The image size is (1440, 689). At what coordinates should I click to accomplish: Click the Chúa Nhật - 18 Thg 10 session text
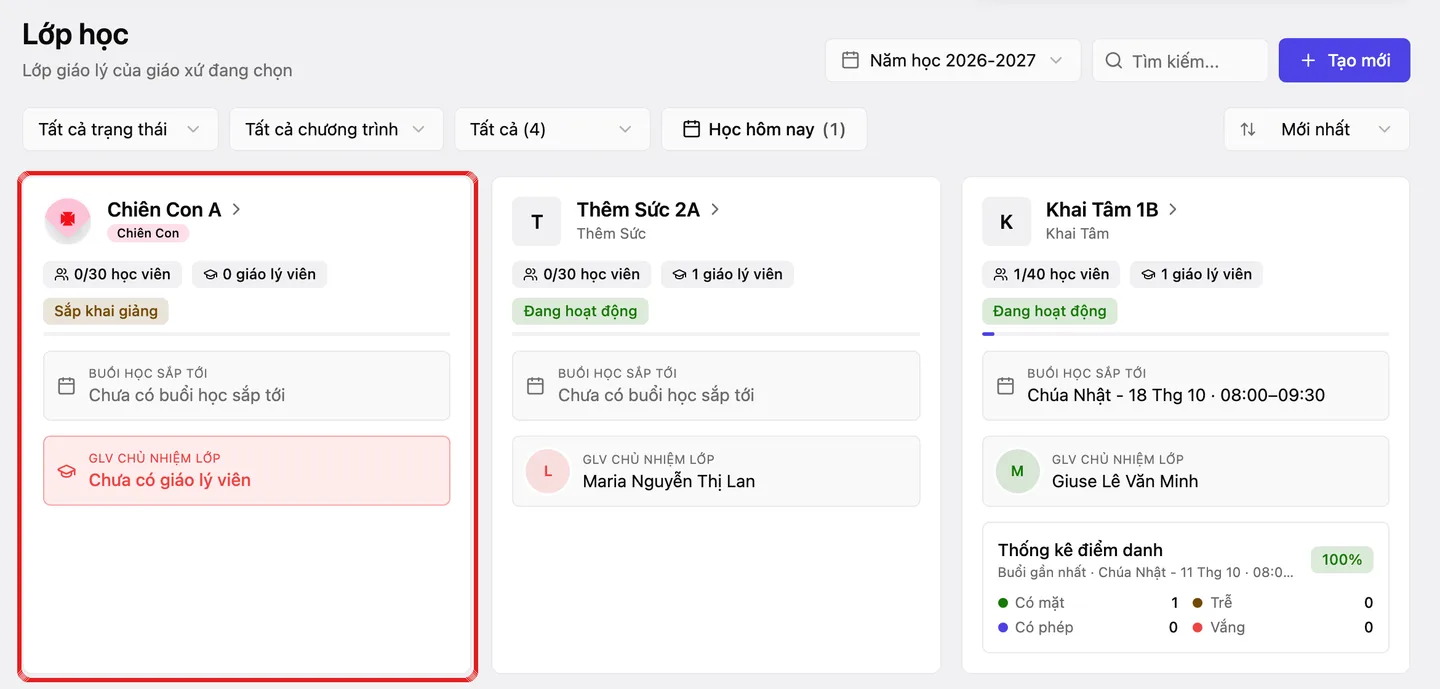pyautogui.click(x=1176, y=395)
